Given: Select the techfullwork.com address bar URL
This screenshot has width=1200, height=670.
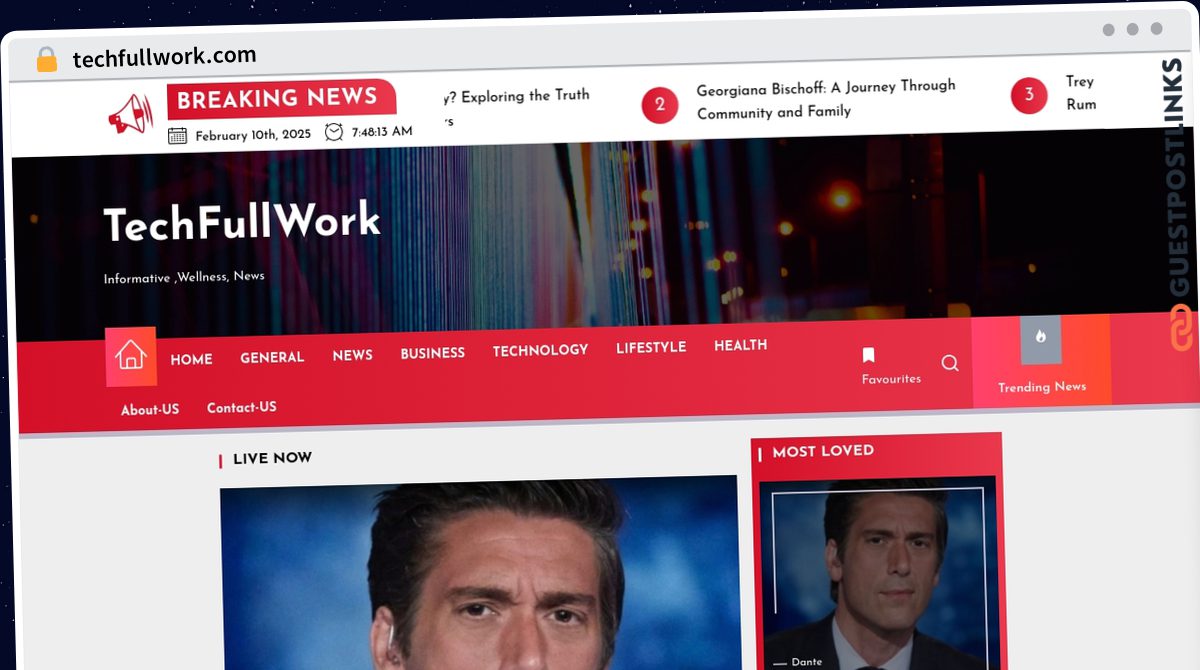Looking at the screenshot, I should point(164,57).
